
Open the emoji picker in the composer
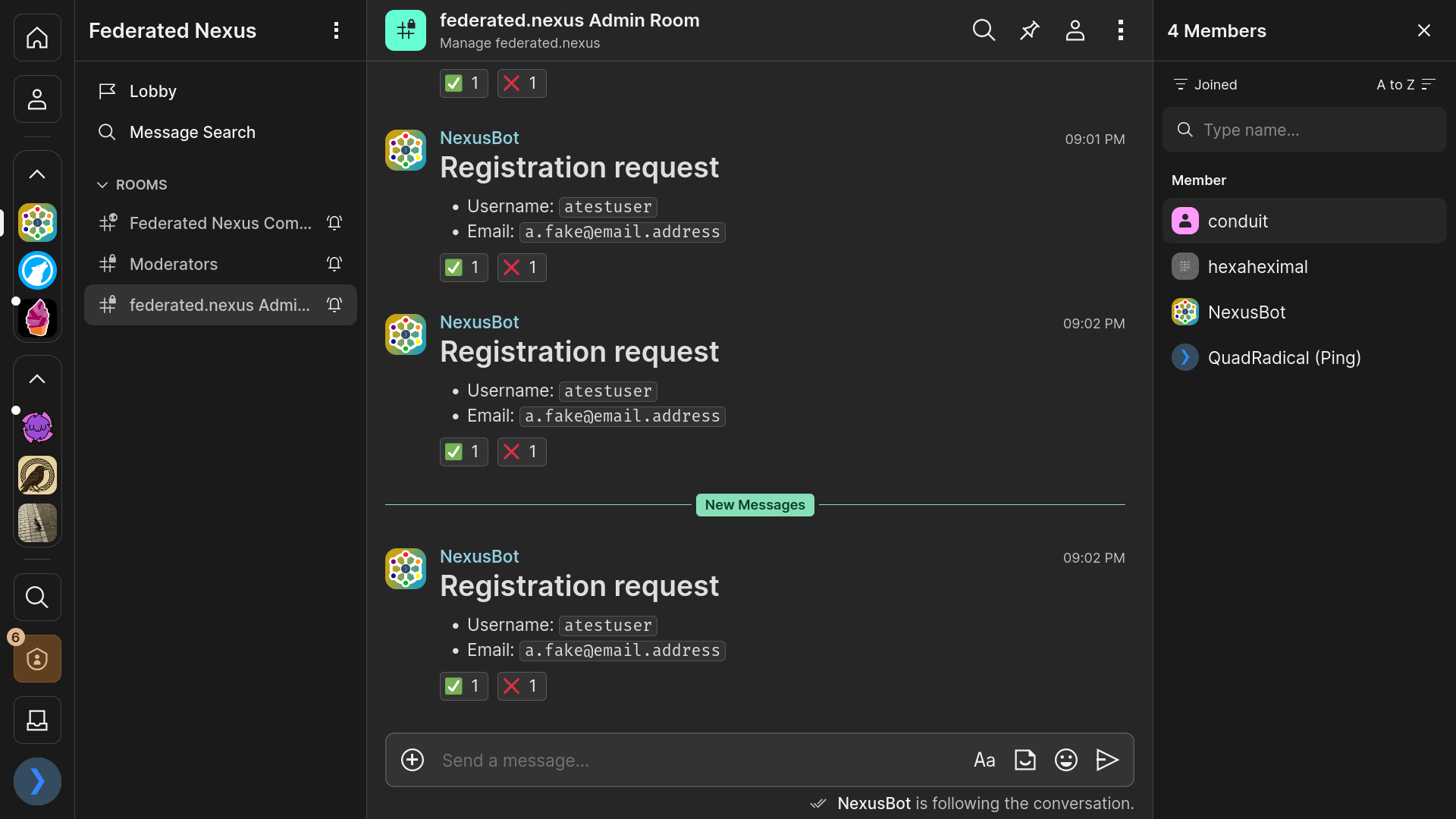[x=1065, y=760]
